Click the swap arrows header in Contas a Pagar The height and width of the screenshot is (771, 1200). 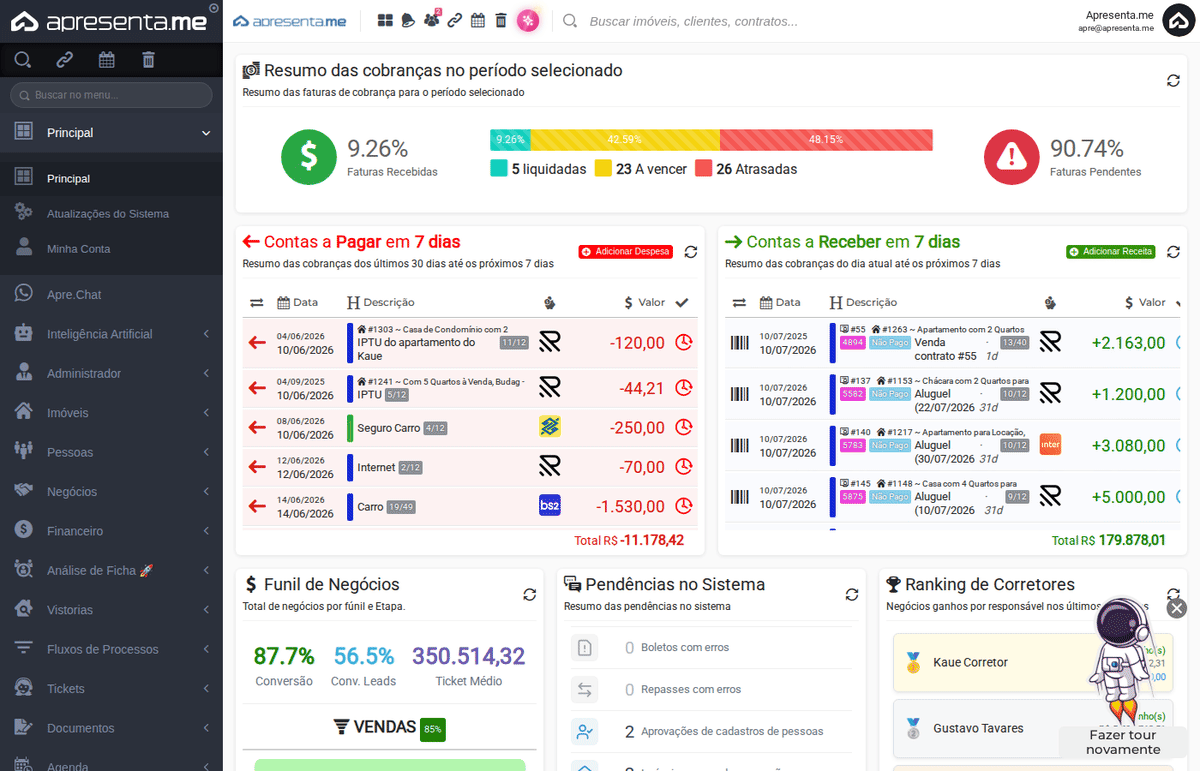257,302
